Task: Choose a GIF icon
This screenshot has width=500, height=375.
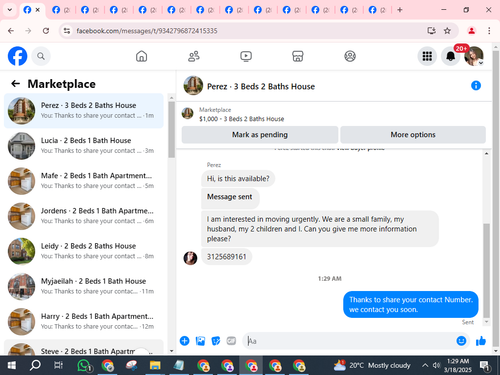Action: coord(231,341)
